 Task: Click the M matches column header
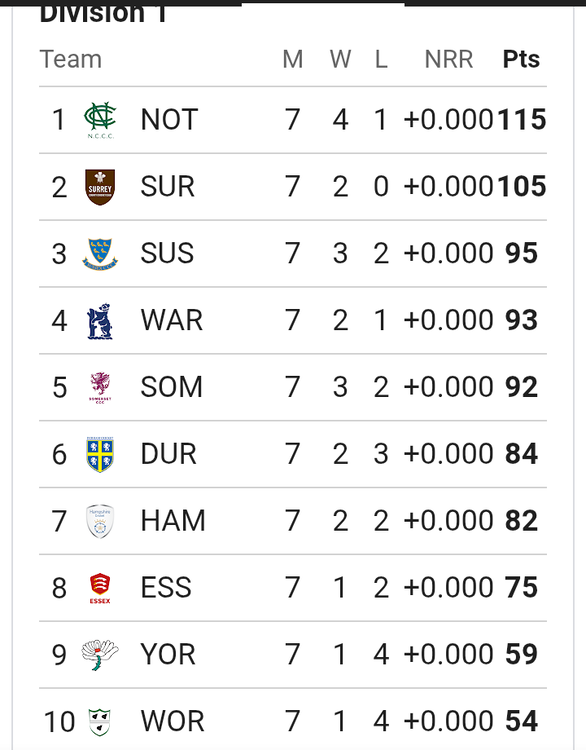tap(293, 59)
